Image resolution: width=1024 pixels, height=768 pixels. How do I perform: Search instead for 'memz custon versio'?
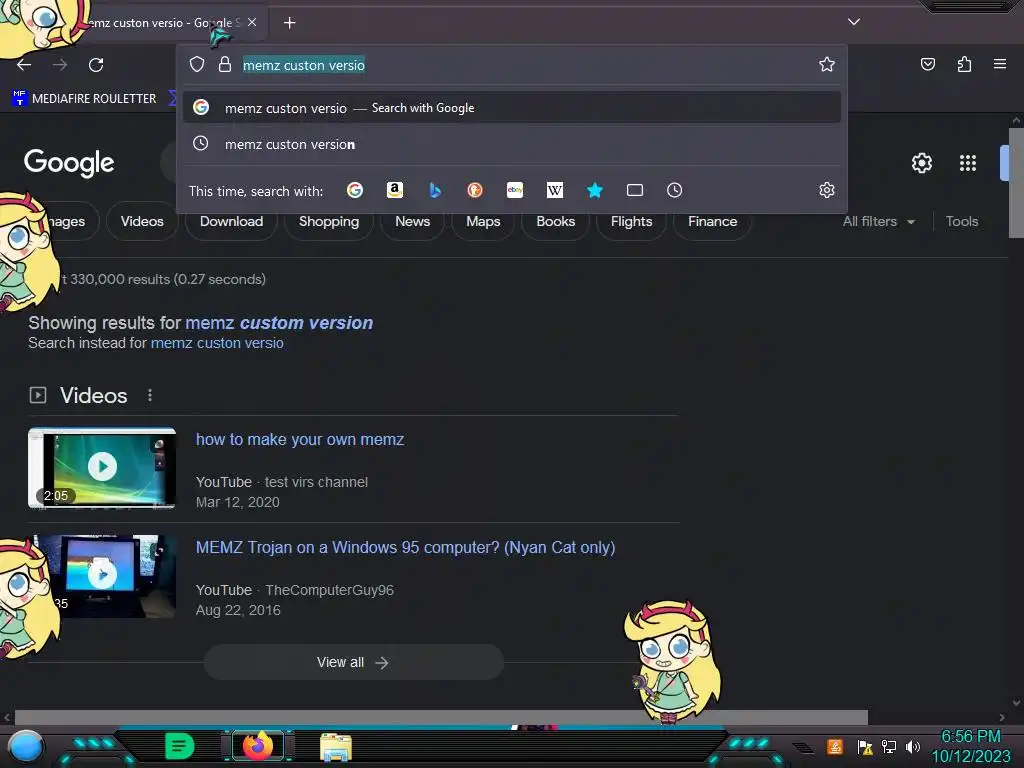coord(217,343)
